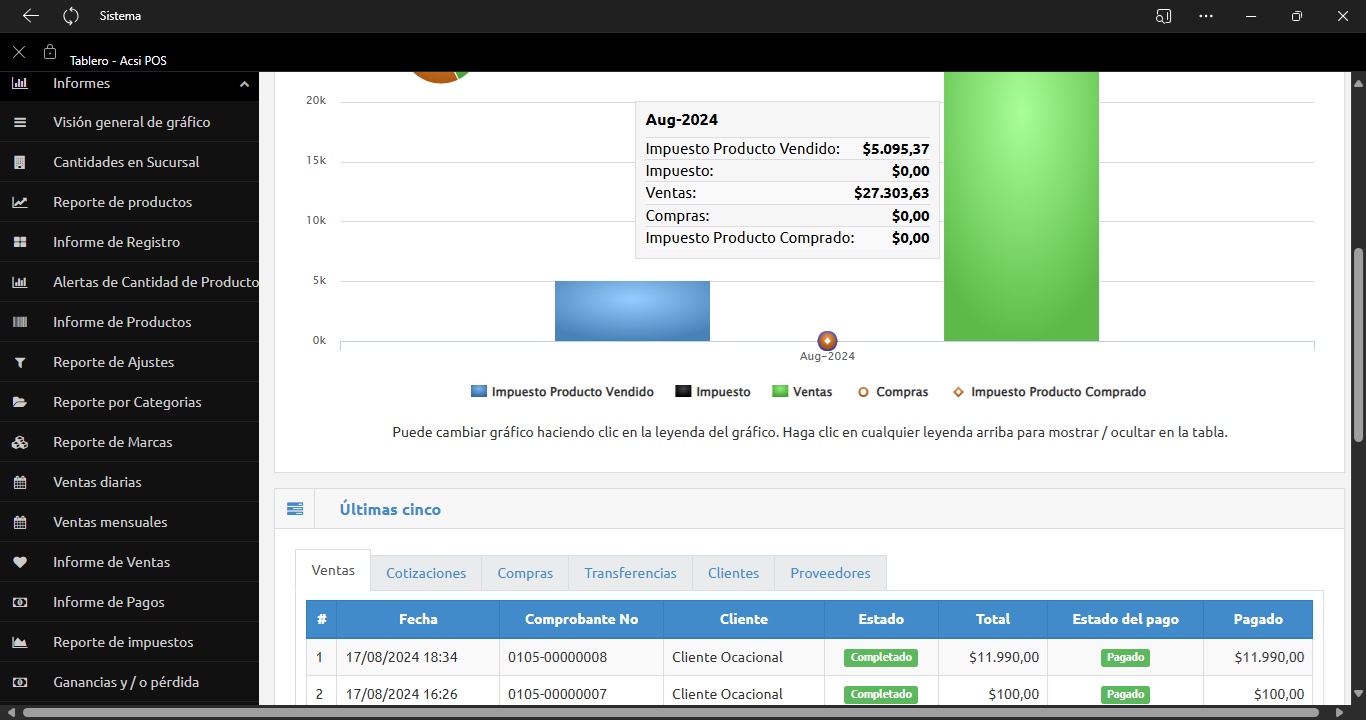The height and width of the screenshot is (720, 1366).
Task: Click the funnel icon beside Reporte de Ajustes
Action: coord(19,362)
